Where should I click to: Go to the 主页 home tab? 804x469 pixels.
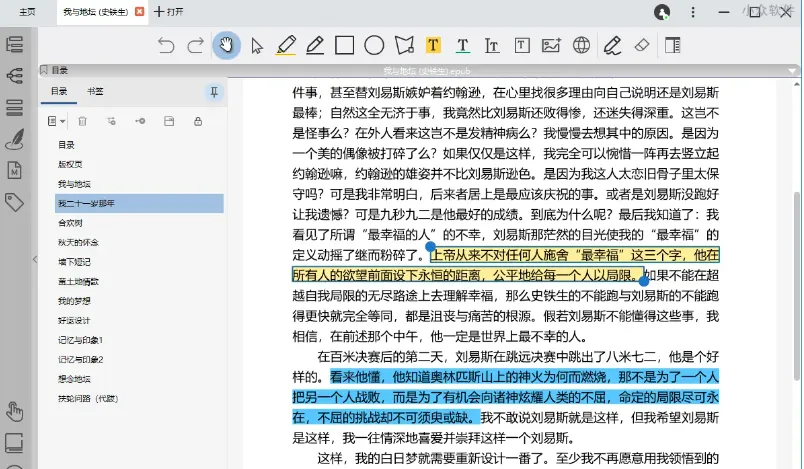click(27, 12)
